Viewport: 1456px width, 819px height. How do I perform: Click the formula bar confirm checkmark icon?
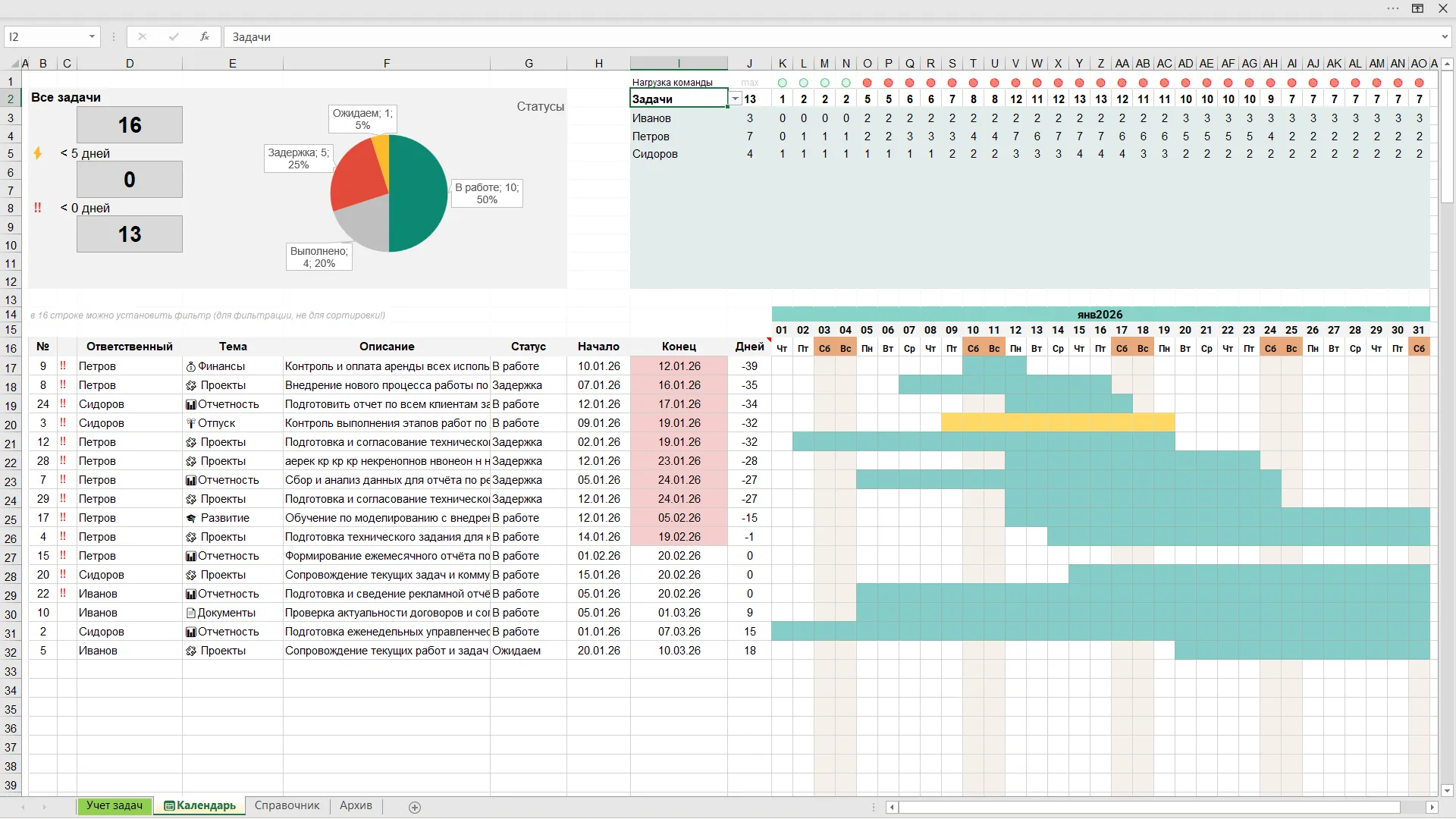[x=174, y=36]
